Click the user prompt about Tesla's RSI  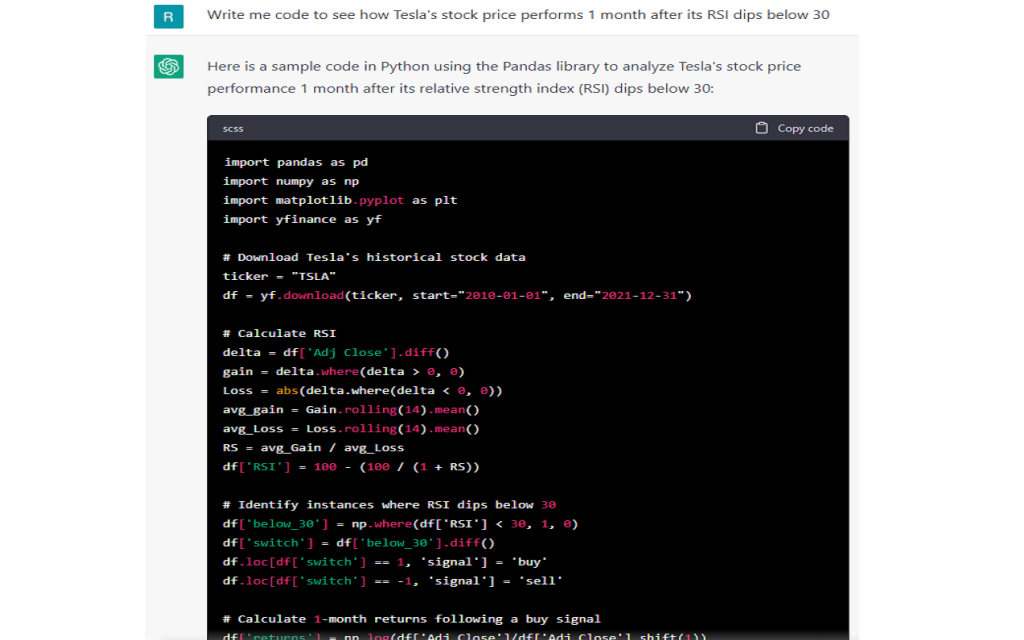coord(517,15)
